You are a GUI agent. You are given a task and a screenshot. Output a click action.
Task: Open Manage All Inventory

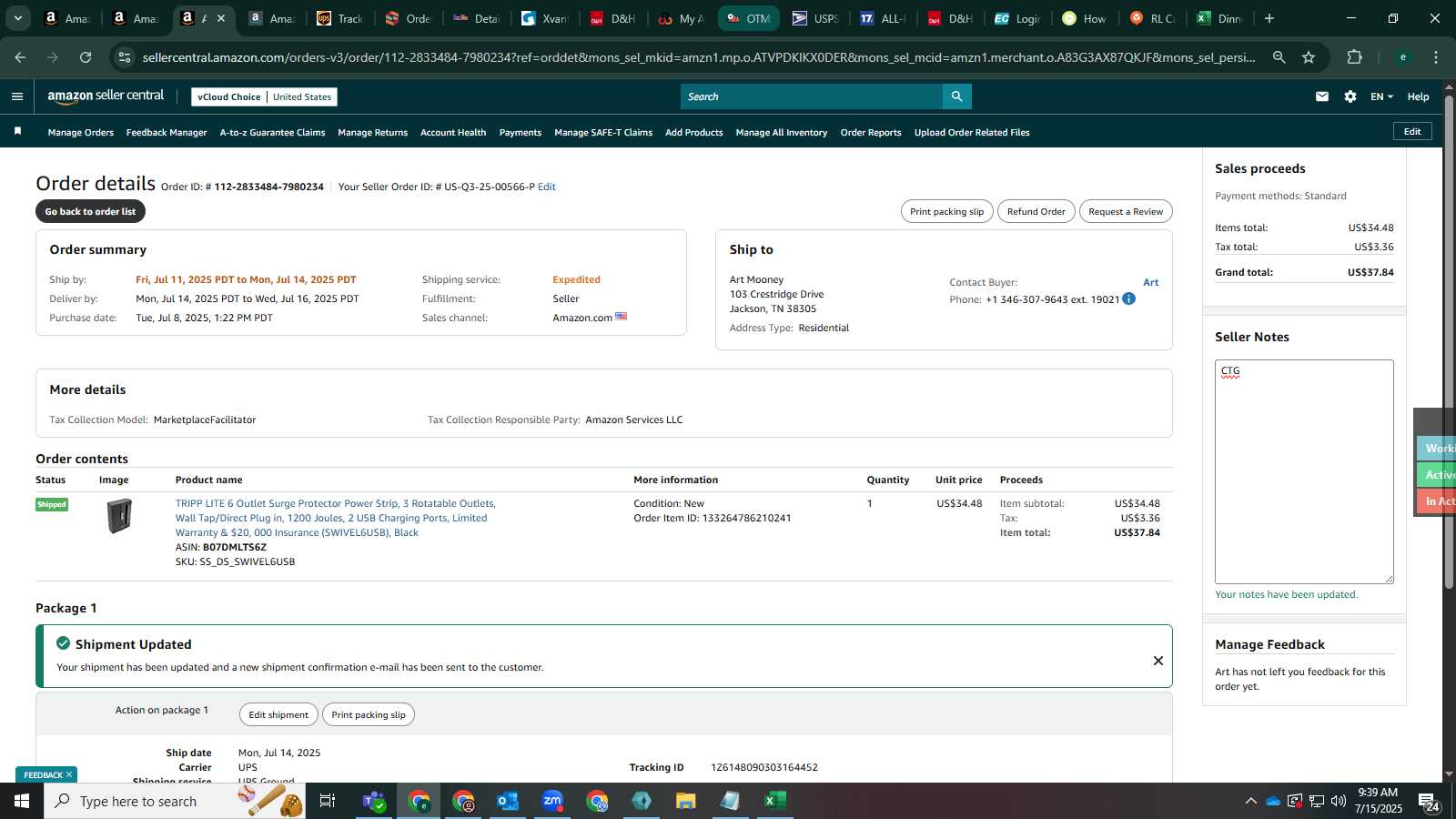pos(782,132)
